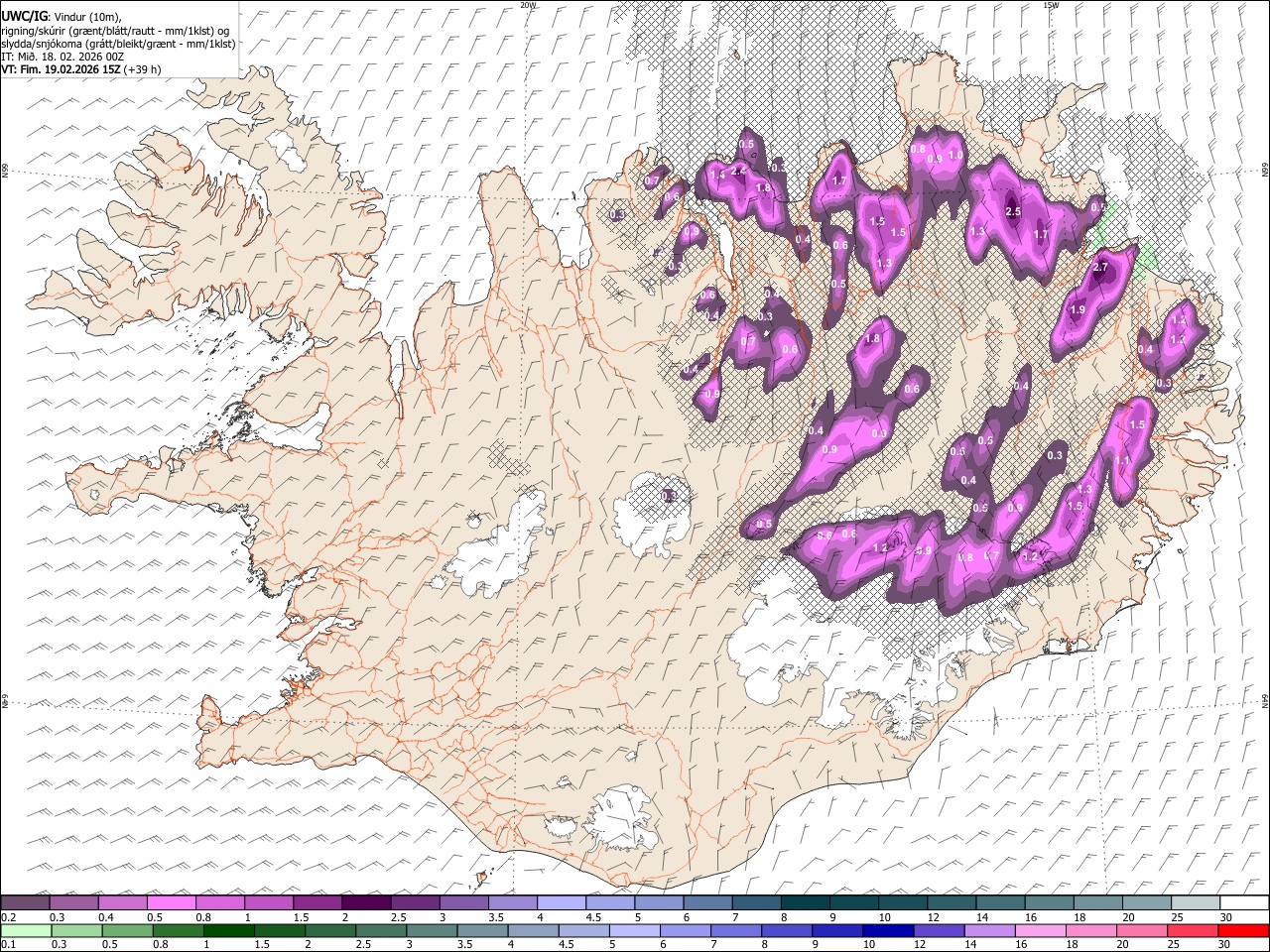Viewport: 1270px width, 952px height.
Task: Select the pale green swatch between 0.1 and 0.3
Action: pyautogui.click(x=25, y=931)
